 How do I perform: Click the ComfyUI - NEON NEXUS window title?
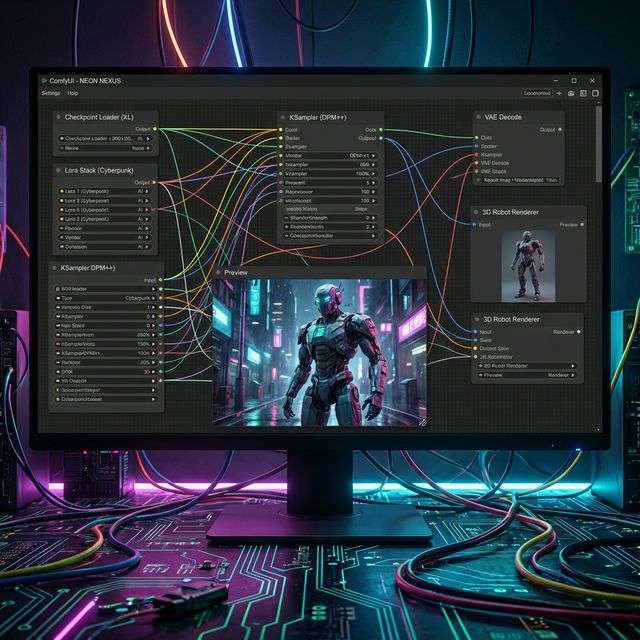coord(85,81)
